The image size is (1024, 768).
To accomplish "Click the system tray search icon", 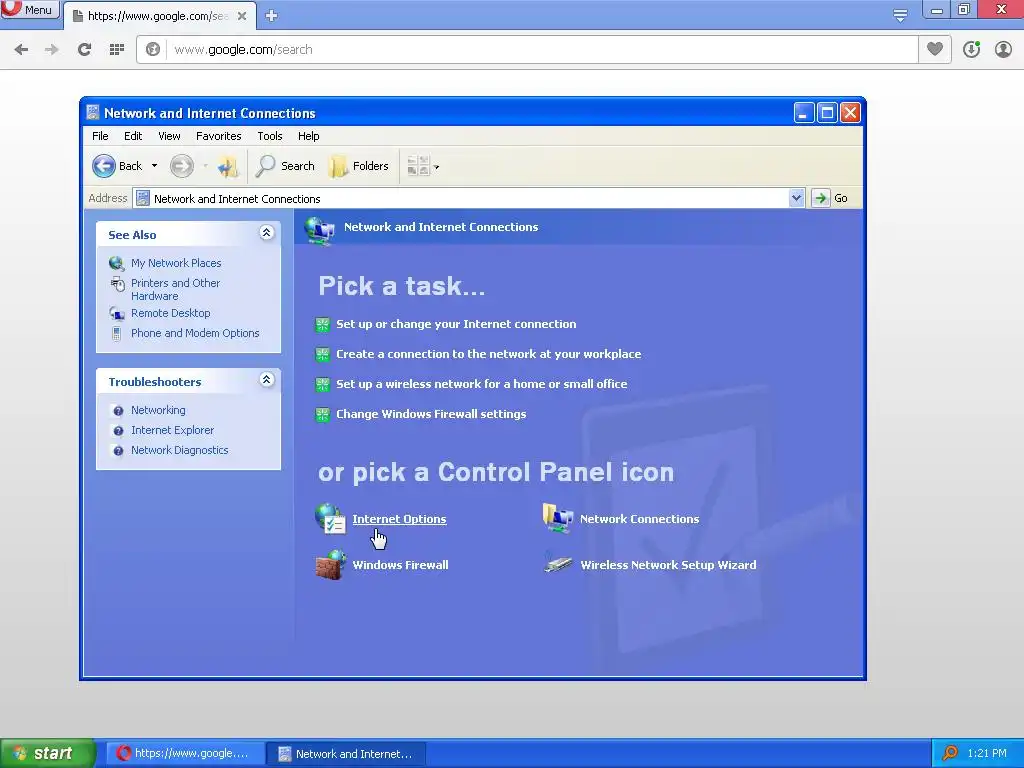I will tap(950, 753).
